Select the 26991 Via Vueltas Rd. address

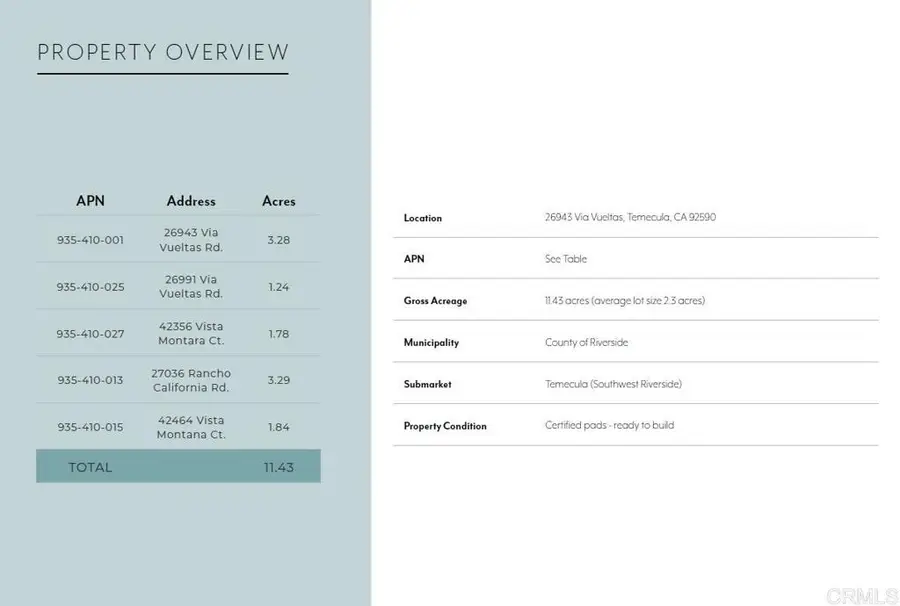tap(191, 287)
